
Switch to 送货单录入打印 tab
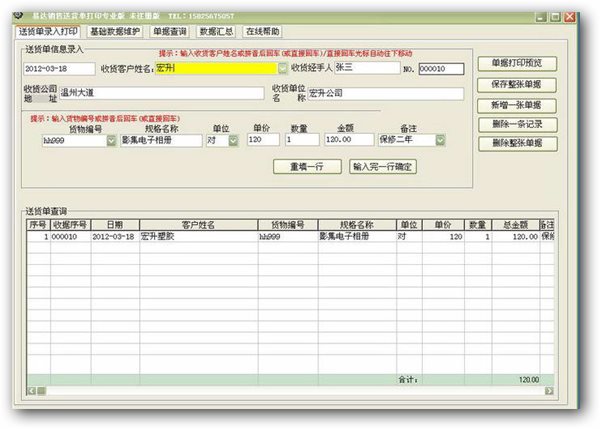[x=48, y=31]
